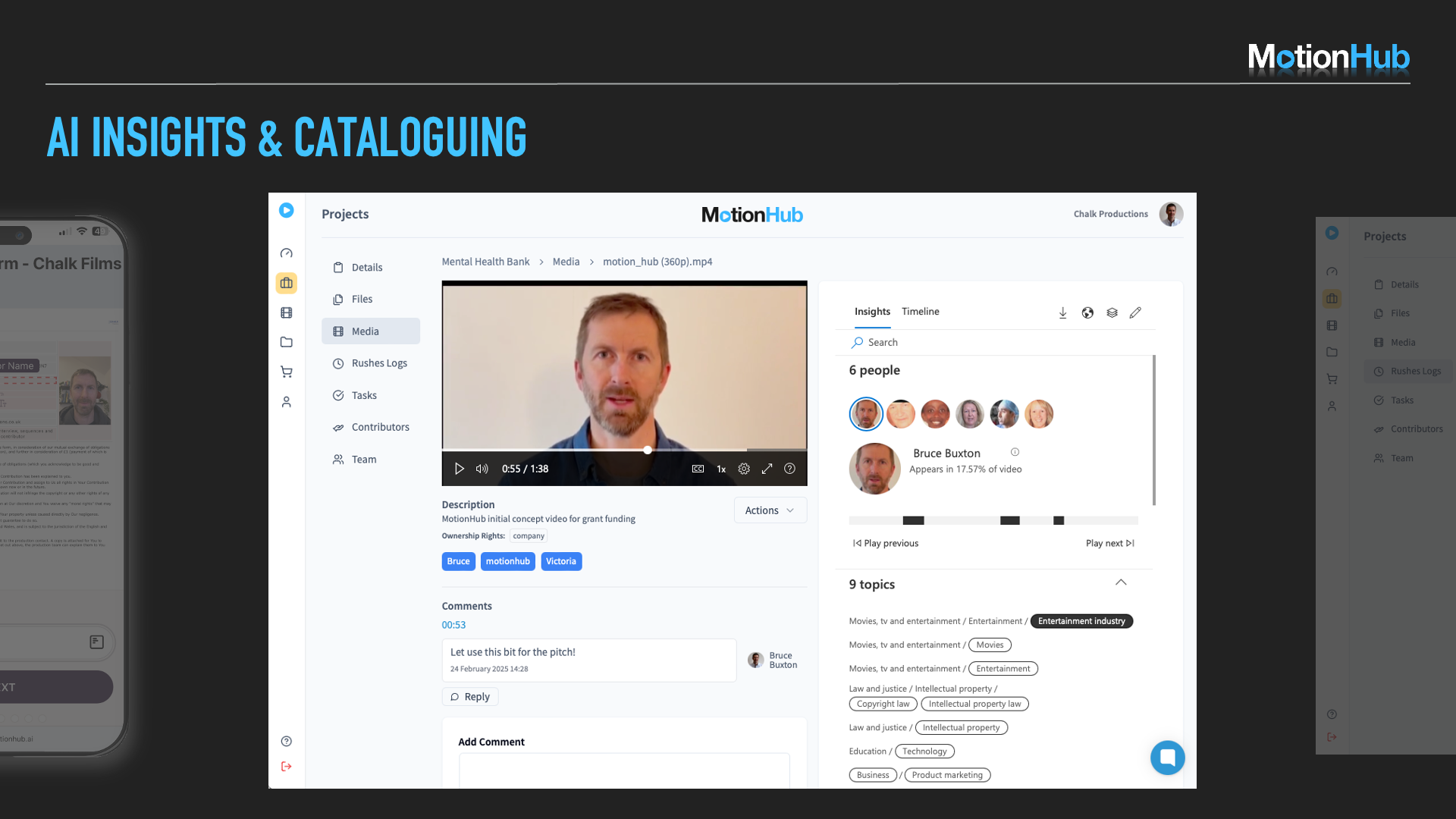Screen dimensions: 1456x819
Task: Enter fullscreen on the video player
Action: click(767, 469)
